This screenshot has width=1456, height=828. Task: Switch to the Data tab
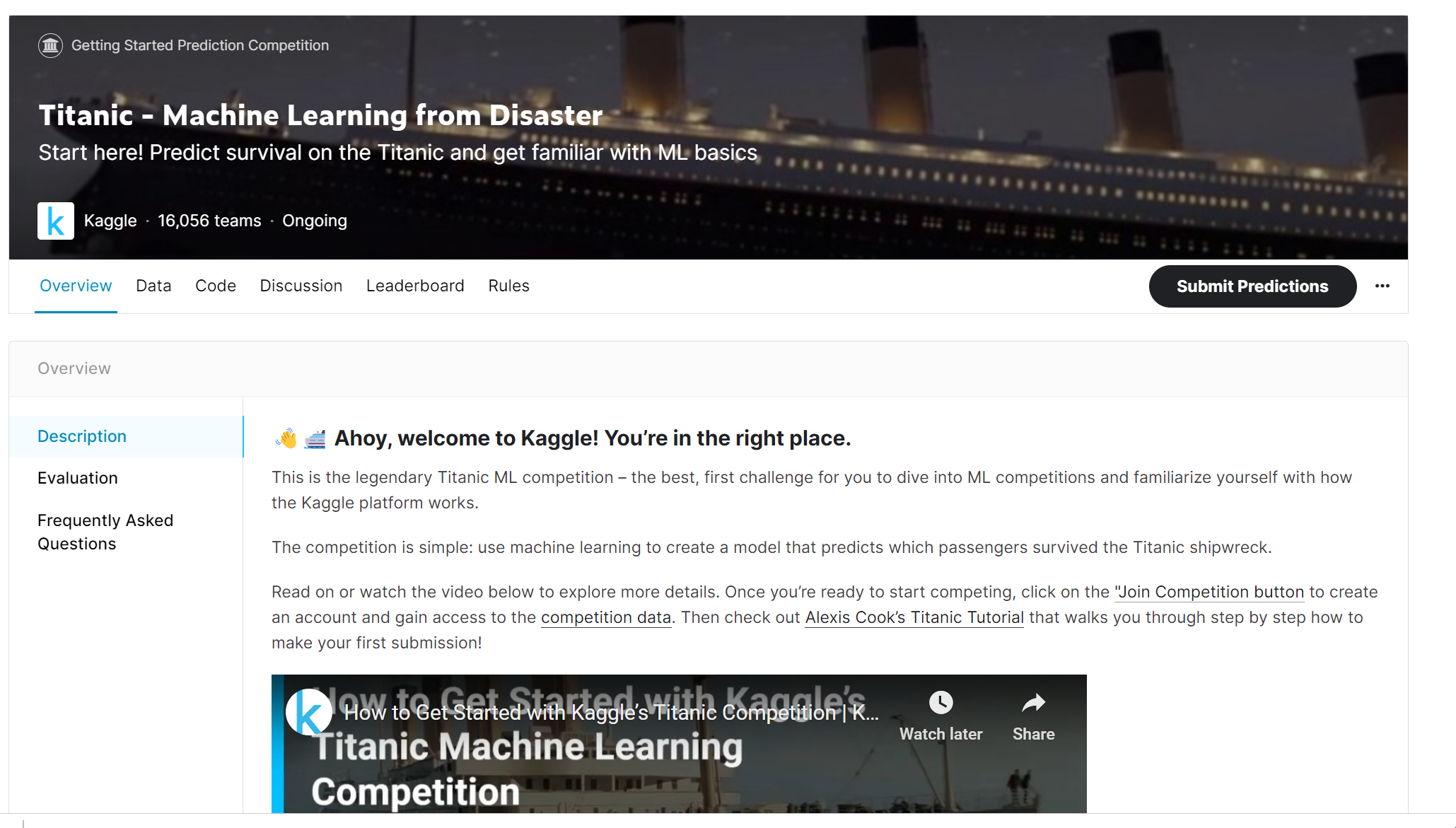[153, 286]
